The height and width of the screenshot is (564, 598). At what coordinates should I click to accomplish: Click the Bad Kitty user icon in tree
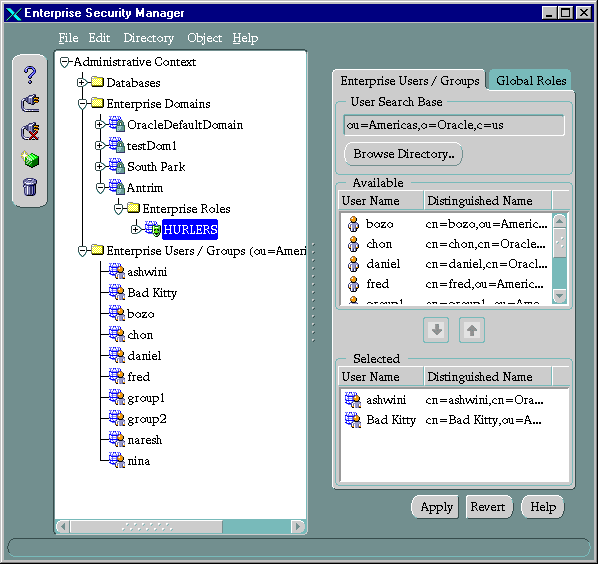point(117,292)
